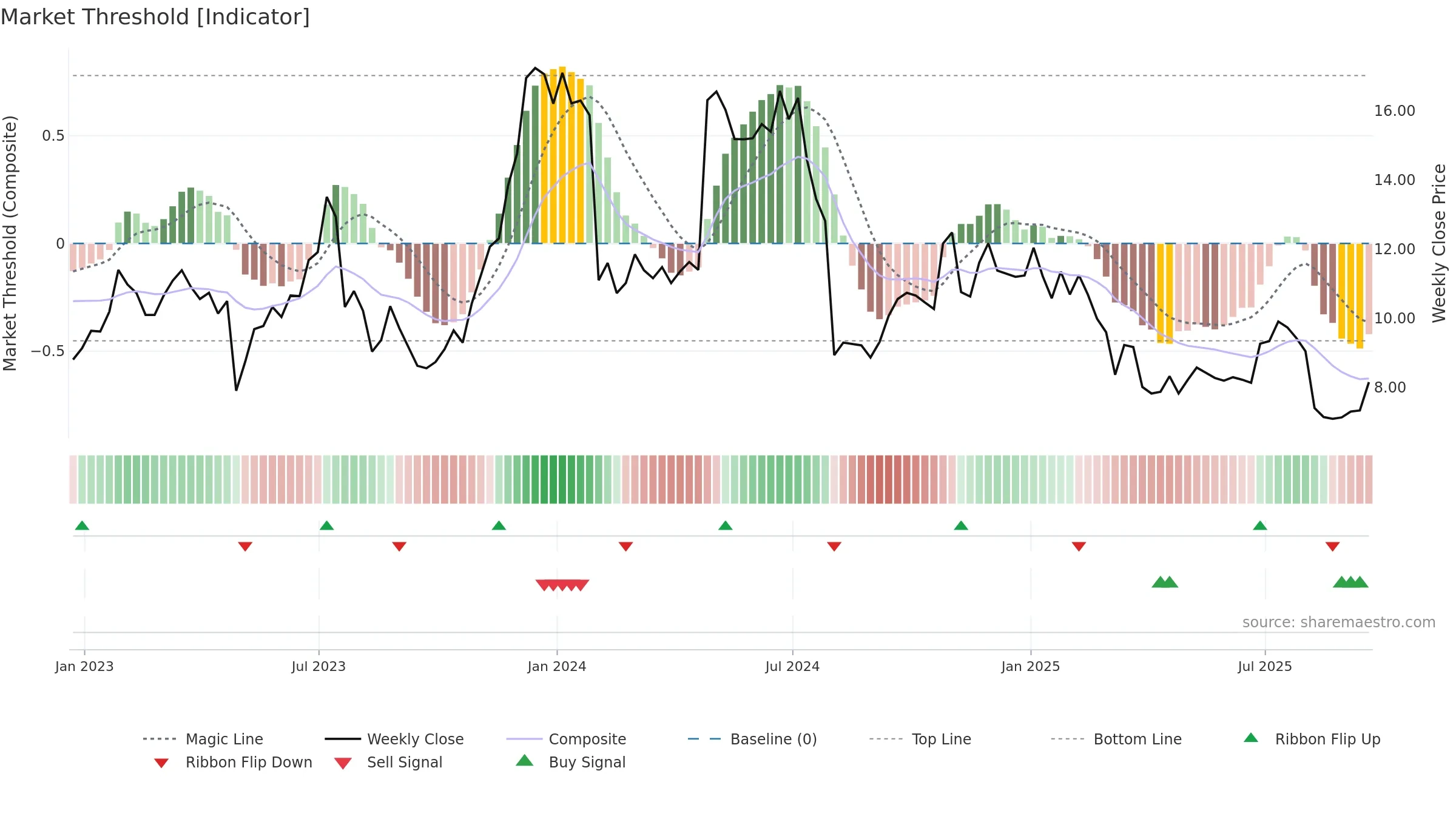Click the red ribbon flip down marker in May 2023

(245, 546)
